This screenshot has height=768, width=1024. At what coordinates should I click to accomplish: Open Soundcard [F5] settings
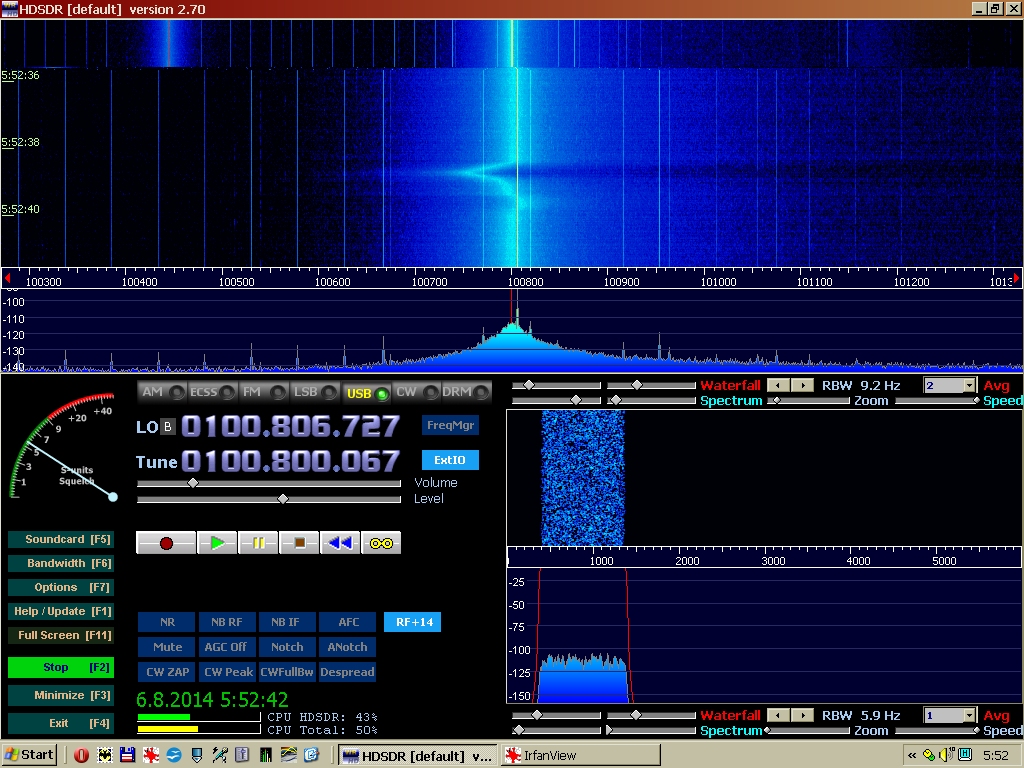(x=61, y=539)
